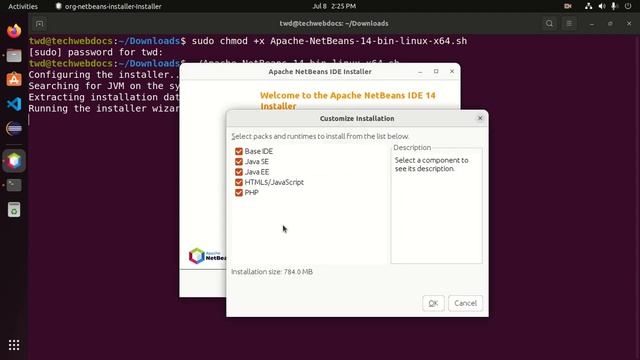Close the Apache NetBeans IDE Installer window
Image resolution: width=640 pixels, height=360 pixels.
pyautogui.click(x=452, y=71)
